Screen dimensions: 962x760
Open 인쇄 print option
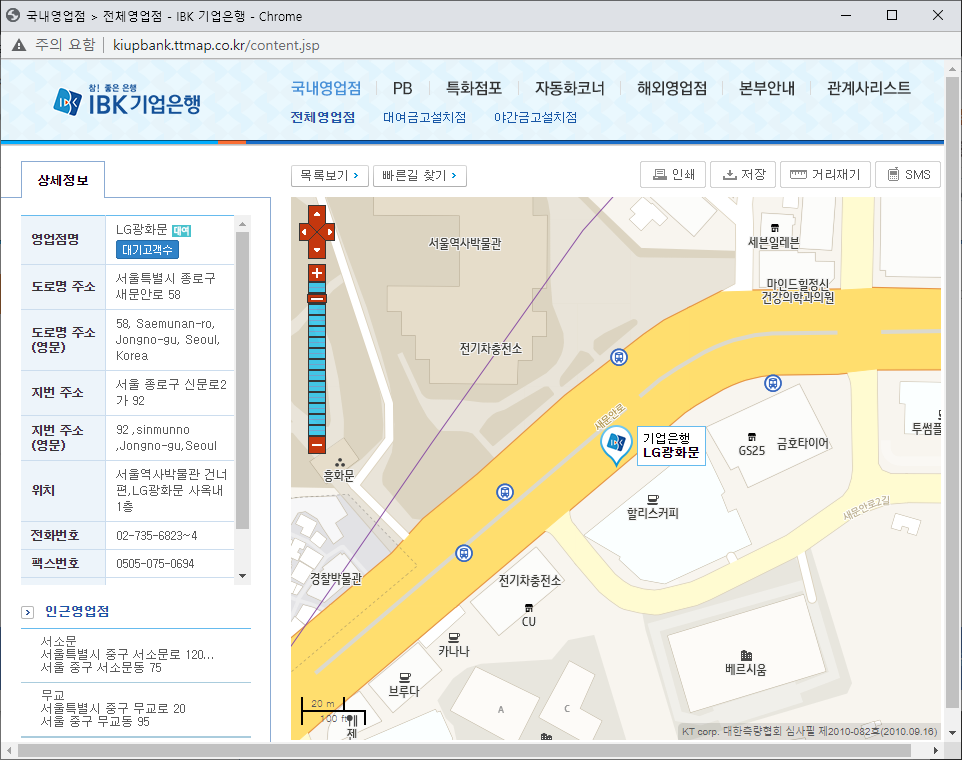tap(673, 175)
